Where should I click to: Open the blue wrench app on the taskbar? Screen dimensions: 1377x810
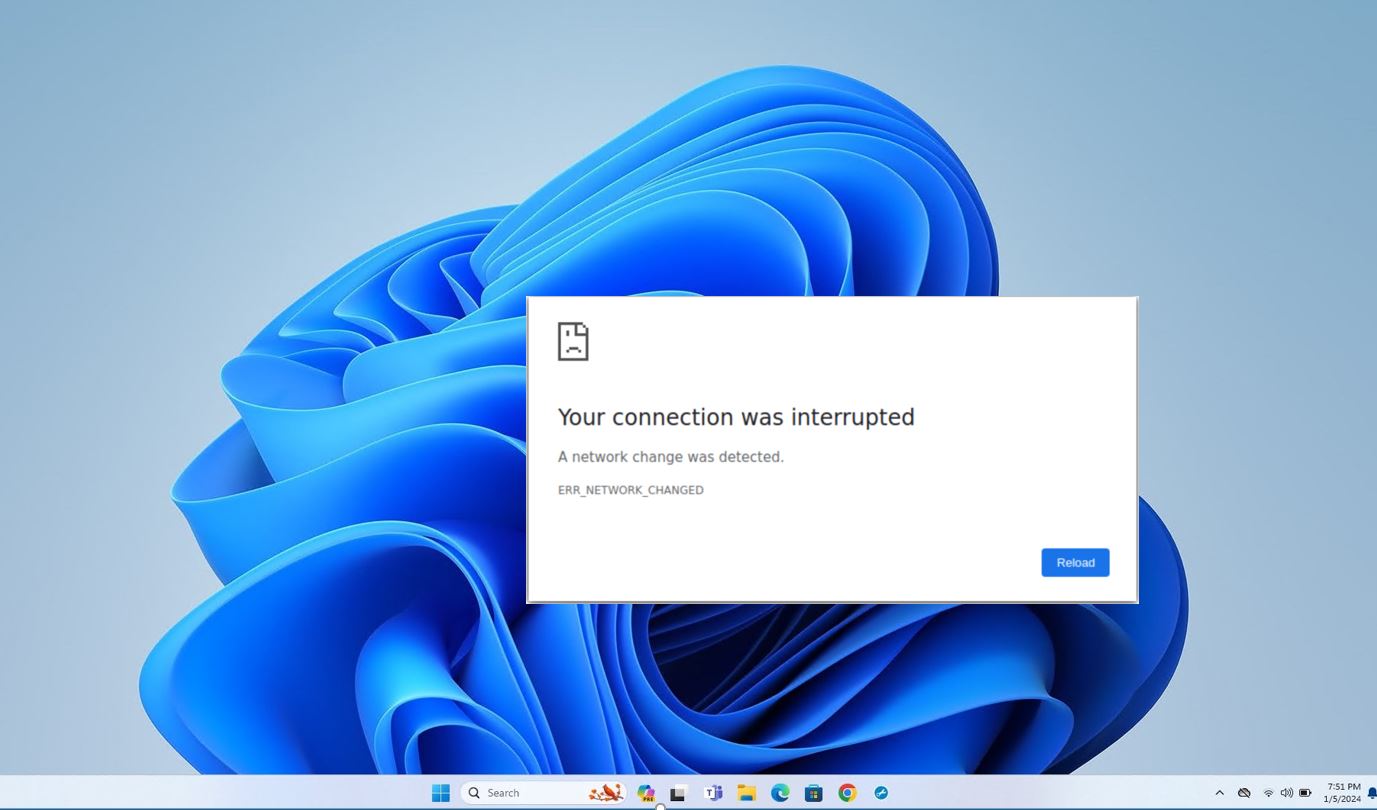pos(881,793)
